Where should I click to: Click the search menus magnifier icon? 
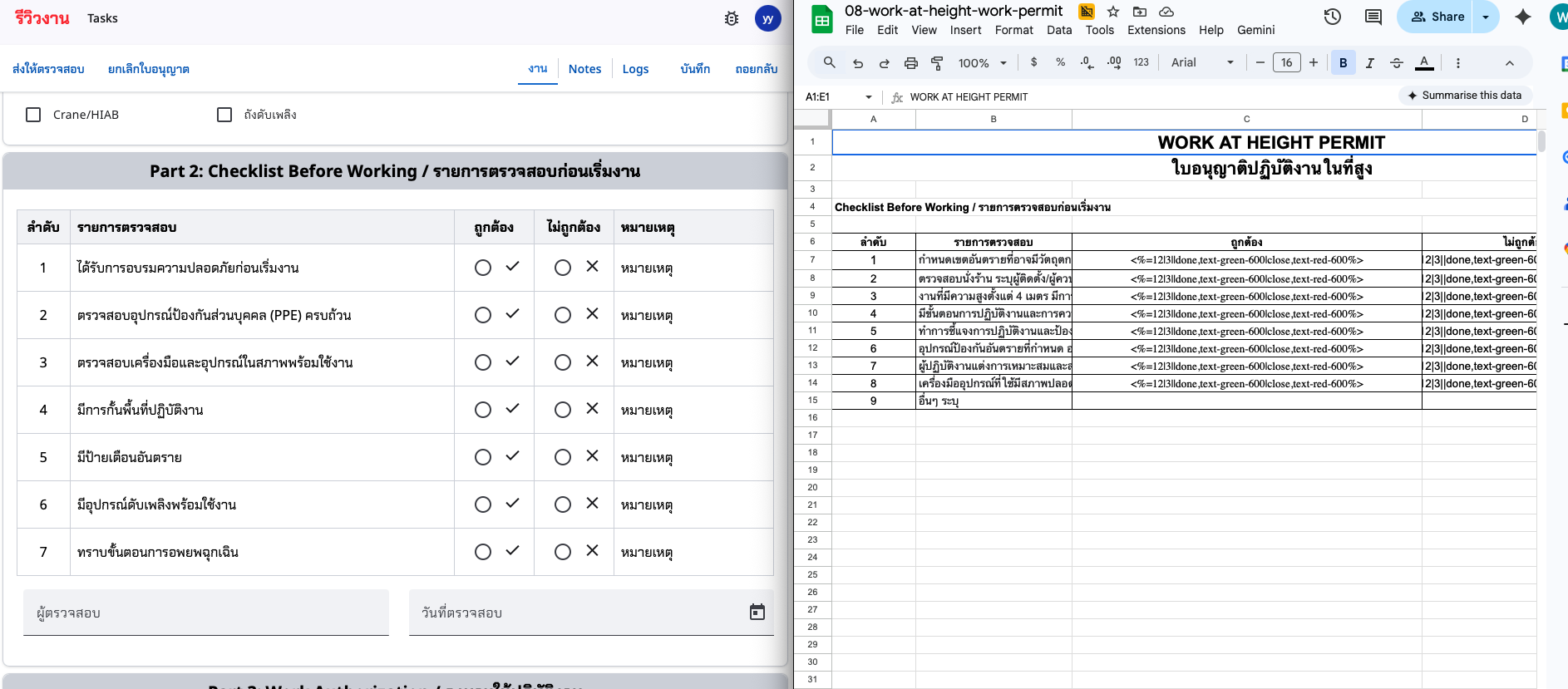click(830, 62)
